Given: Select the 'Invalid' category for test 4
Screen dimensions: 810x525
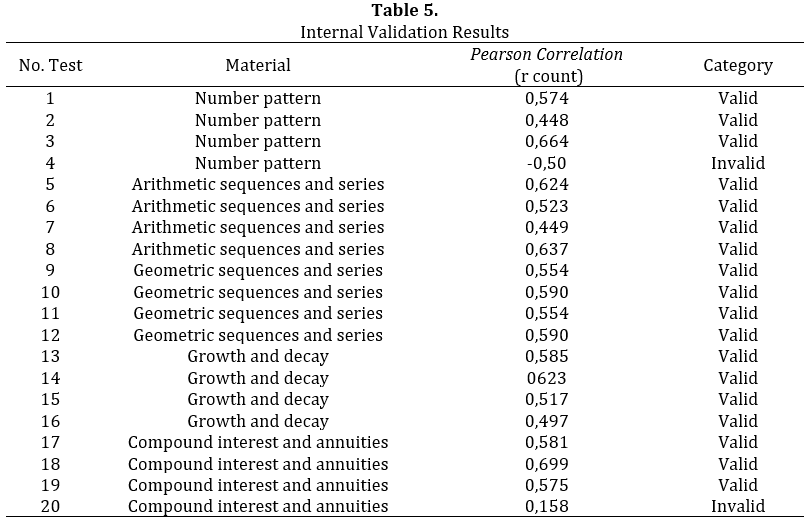Looking at the screenshot, I should pyautogui.click(x=738, y=163).
